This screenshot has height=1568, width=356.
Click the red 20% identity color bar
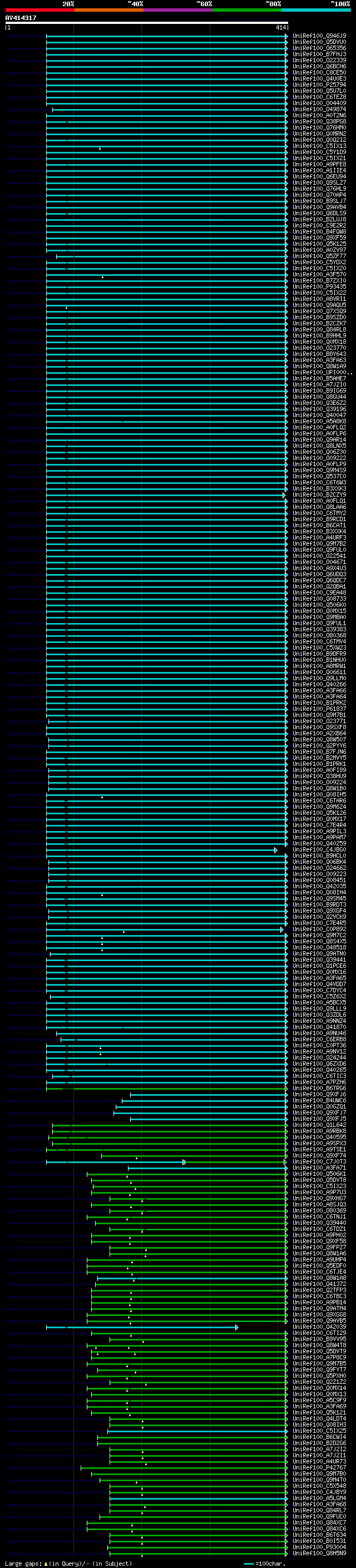point(39,10)
